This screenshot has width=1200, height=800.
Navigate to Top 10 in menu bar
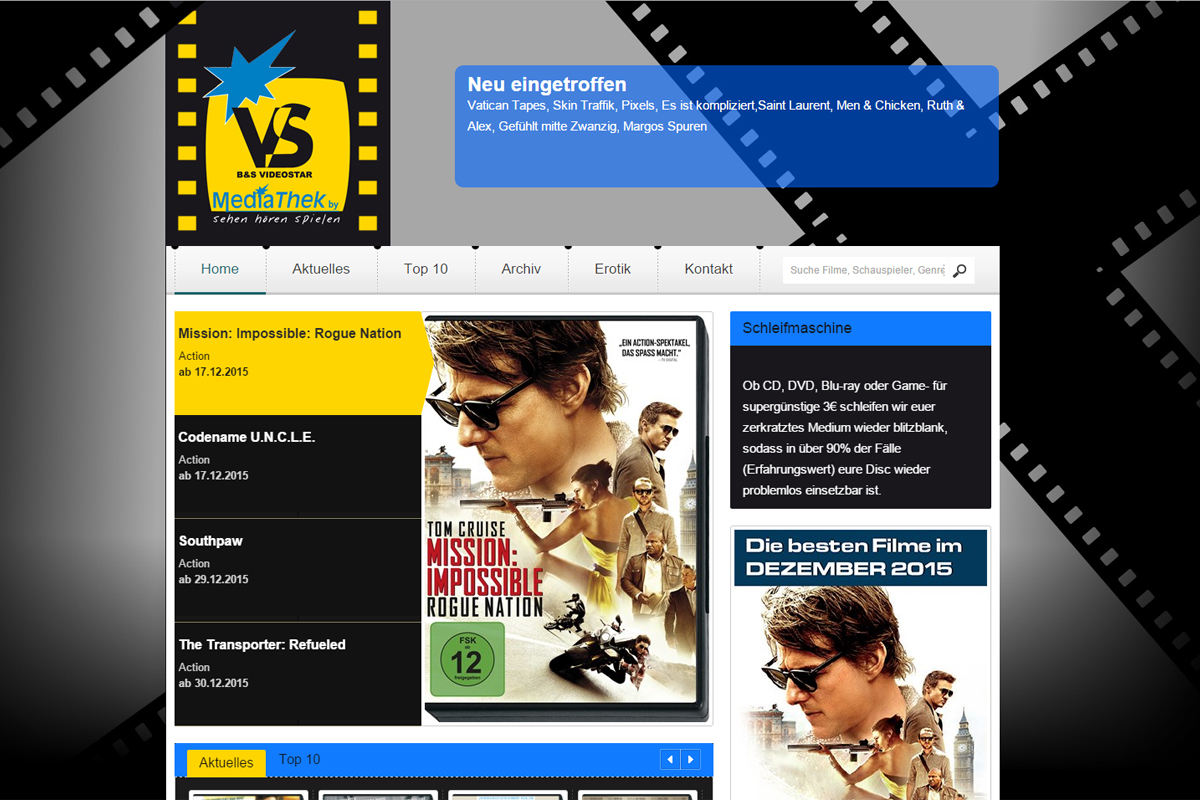[426, 269]
